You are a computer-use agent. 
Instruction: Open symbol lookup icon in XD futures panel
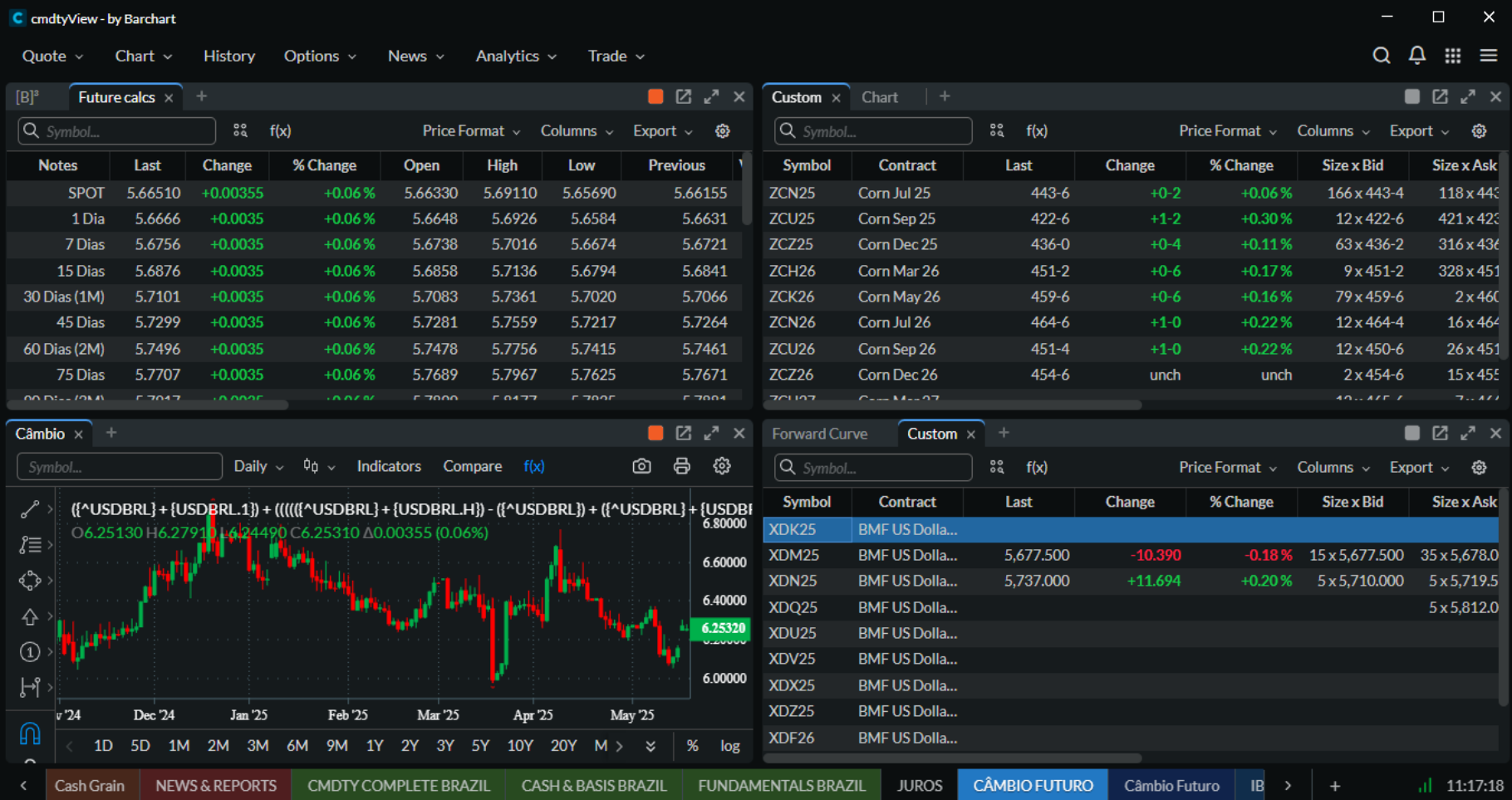pos(997,467)
